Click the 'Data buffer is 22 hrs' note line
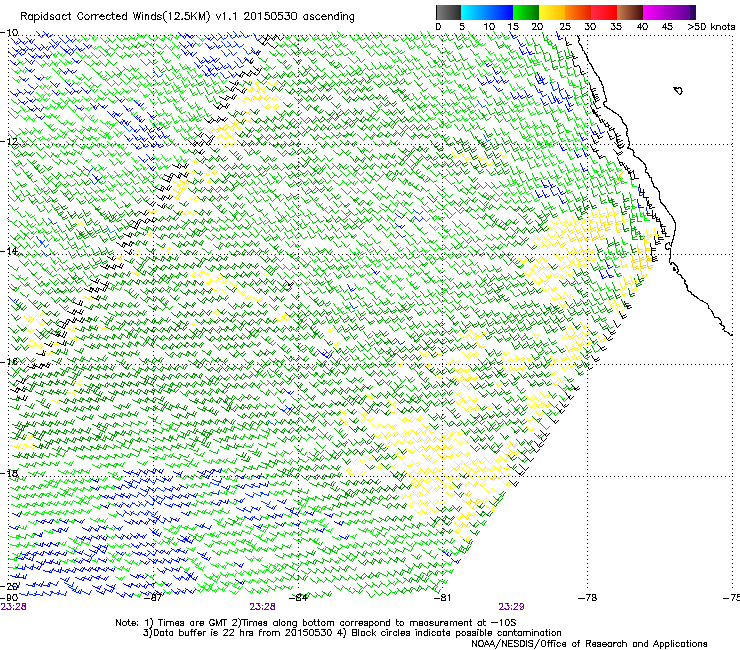This screenshot has width=740, height=650. coord(352,633)
